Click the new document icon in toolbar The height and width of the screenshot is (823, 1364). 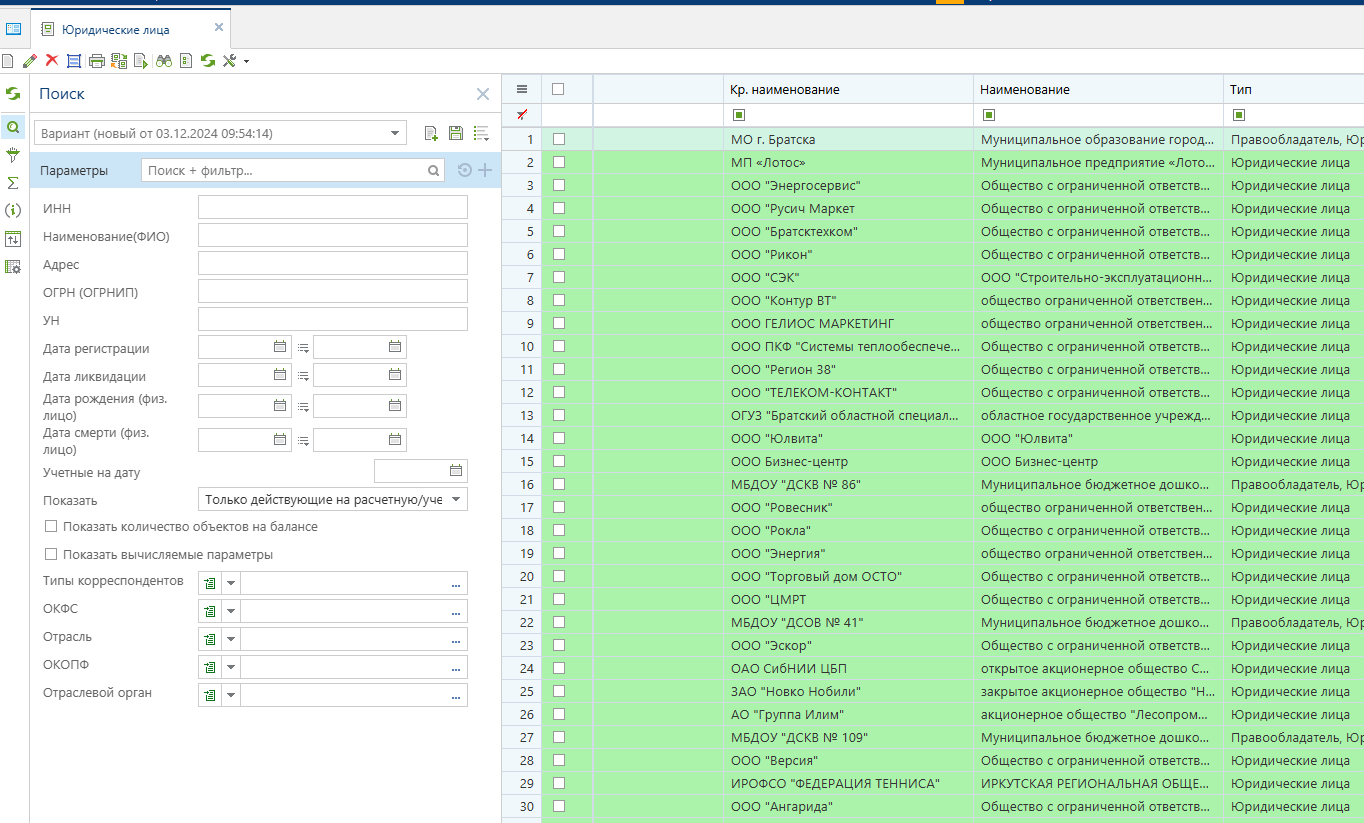8,61
